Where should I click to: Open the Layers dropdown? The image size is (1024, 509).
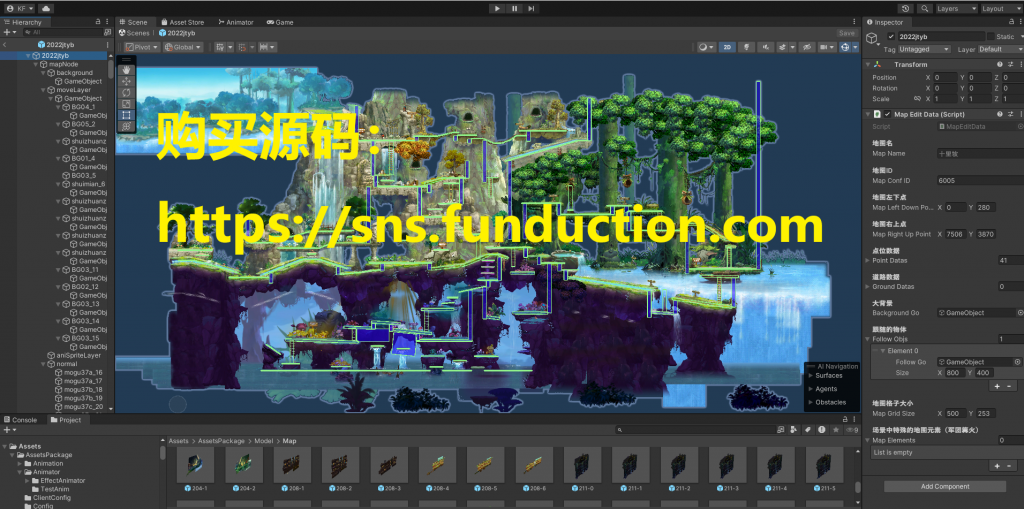(955, 8)
